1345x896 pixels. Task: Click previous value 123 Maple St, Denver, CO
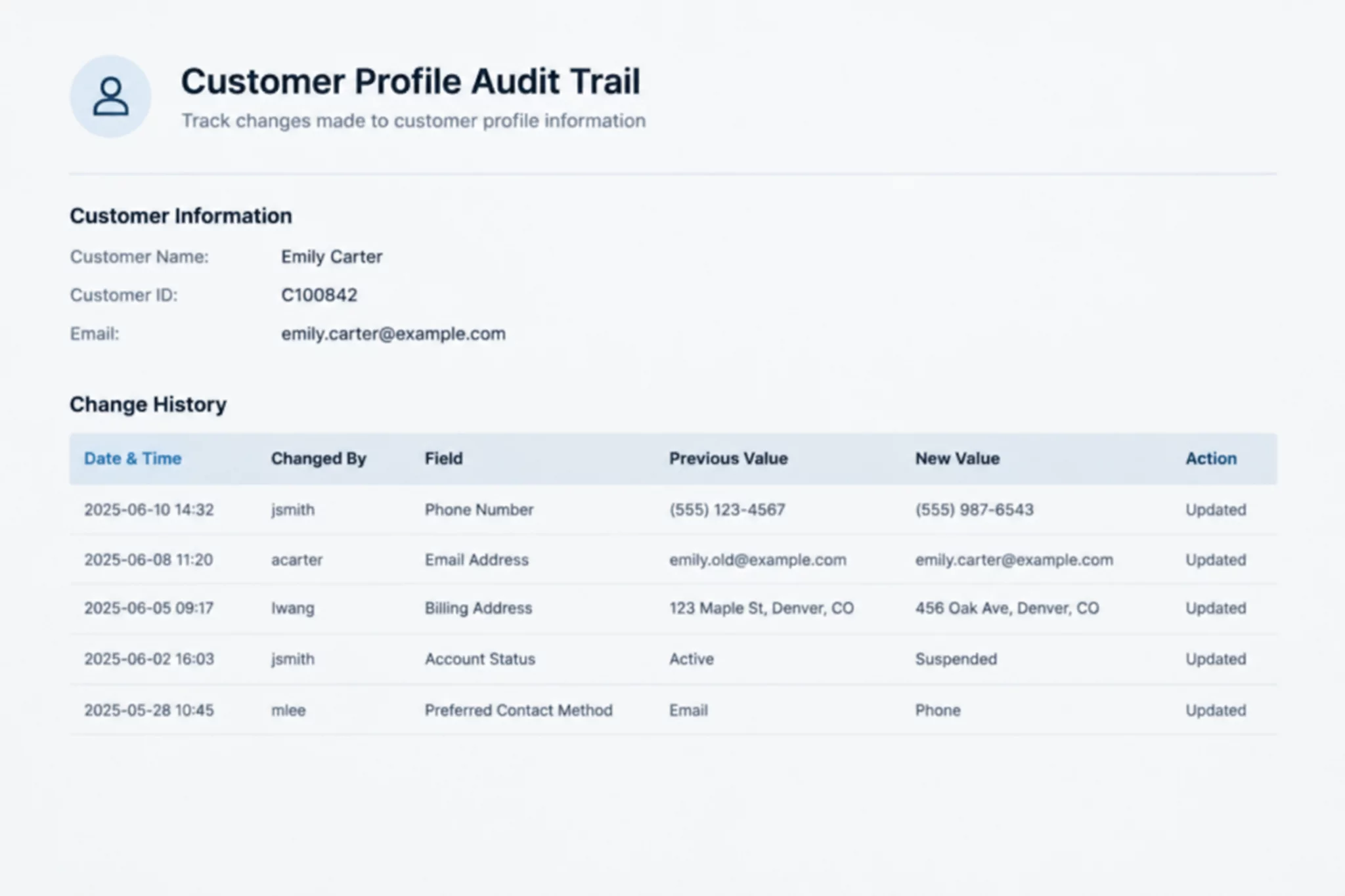[762, 608]
